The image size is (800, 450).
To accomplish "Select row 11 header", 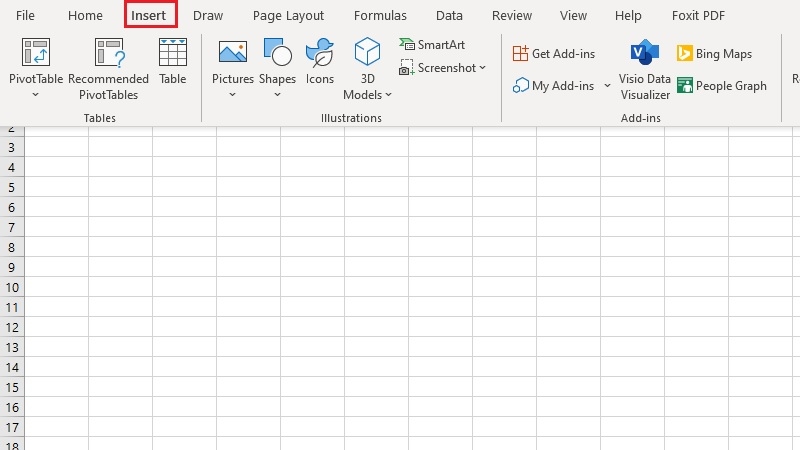I will (x=12, y=307).
